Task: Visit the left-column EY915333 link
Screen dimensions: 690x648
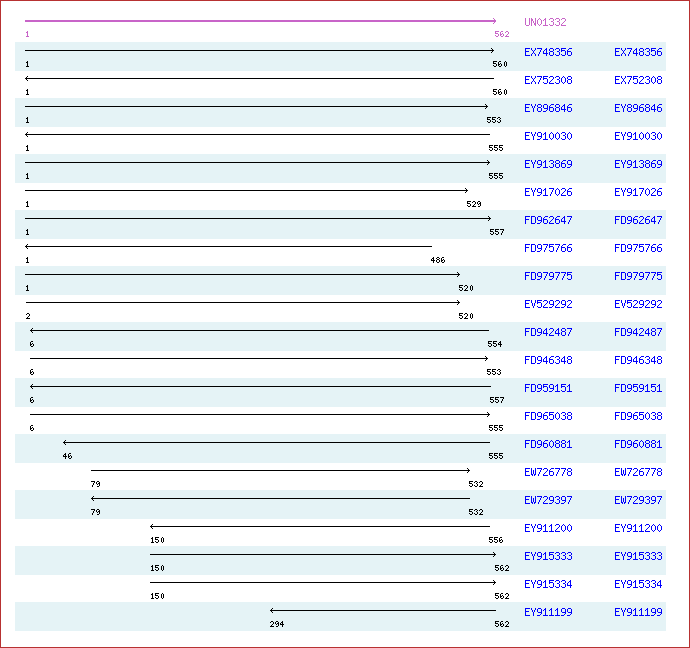Action: [548, 556]
